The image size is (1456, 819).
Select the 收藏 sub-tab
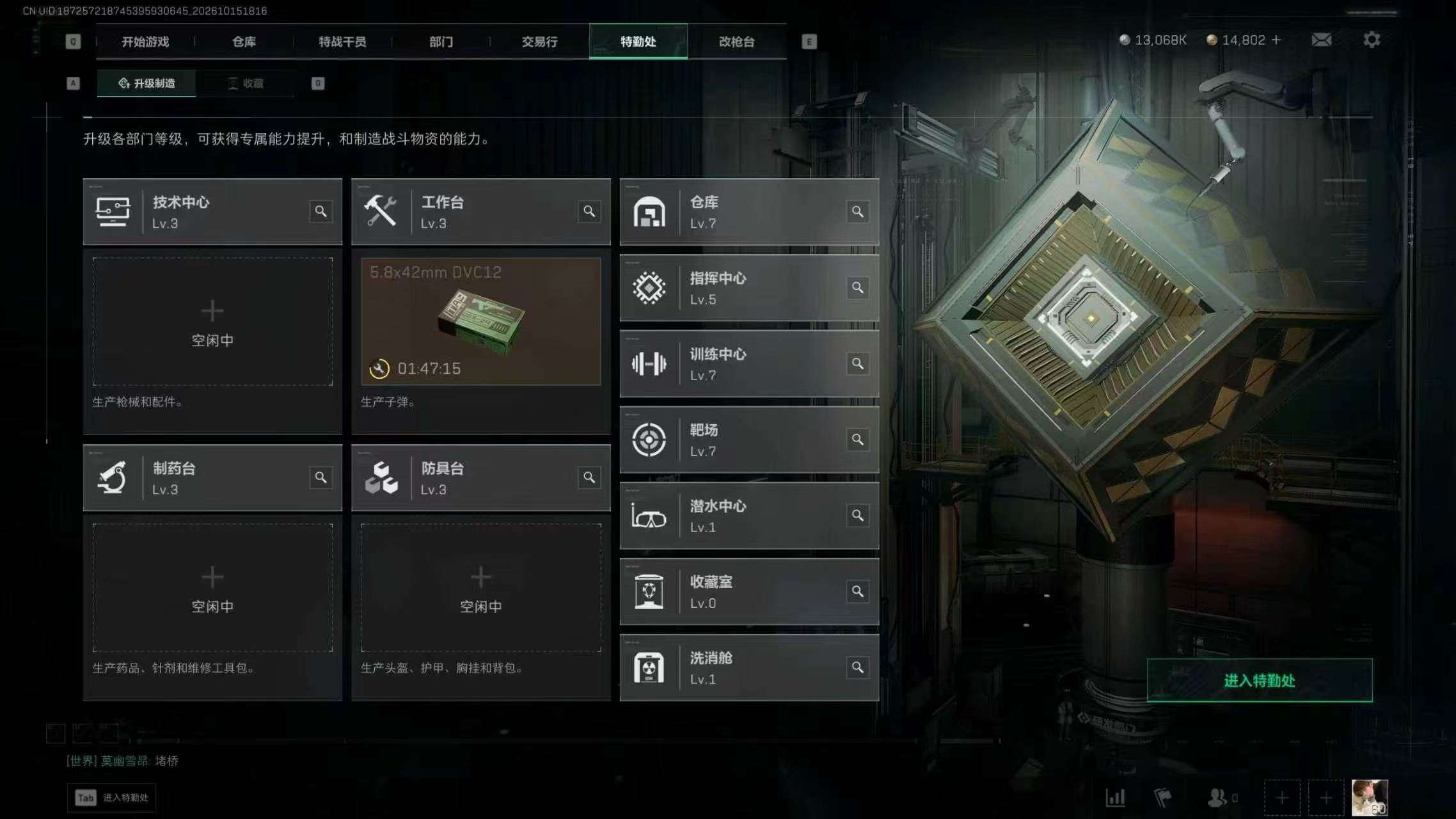[x=246, y=83]
